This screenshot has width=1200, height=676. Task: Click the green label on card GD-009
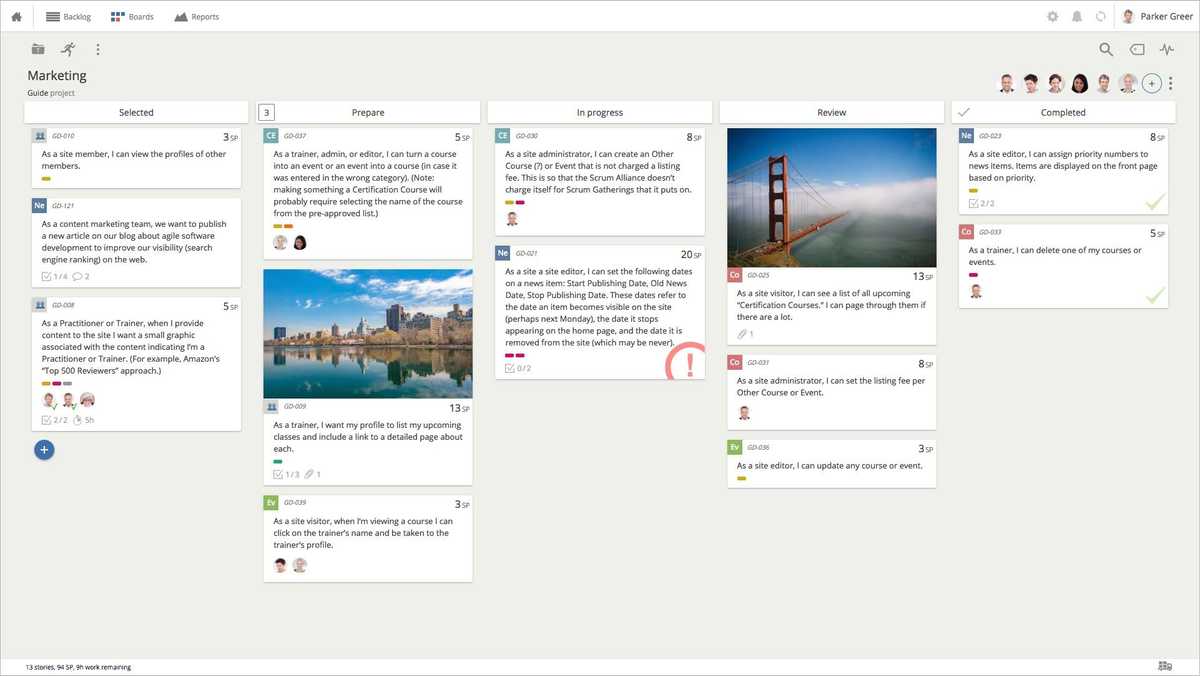278,462
